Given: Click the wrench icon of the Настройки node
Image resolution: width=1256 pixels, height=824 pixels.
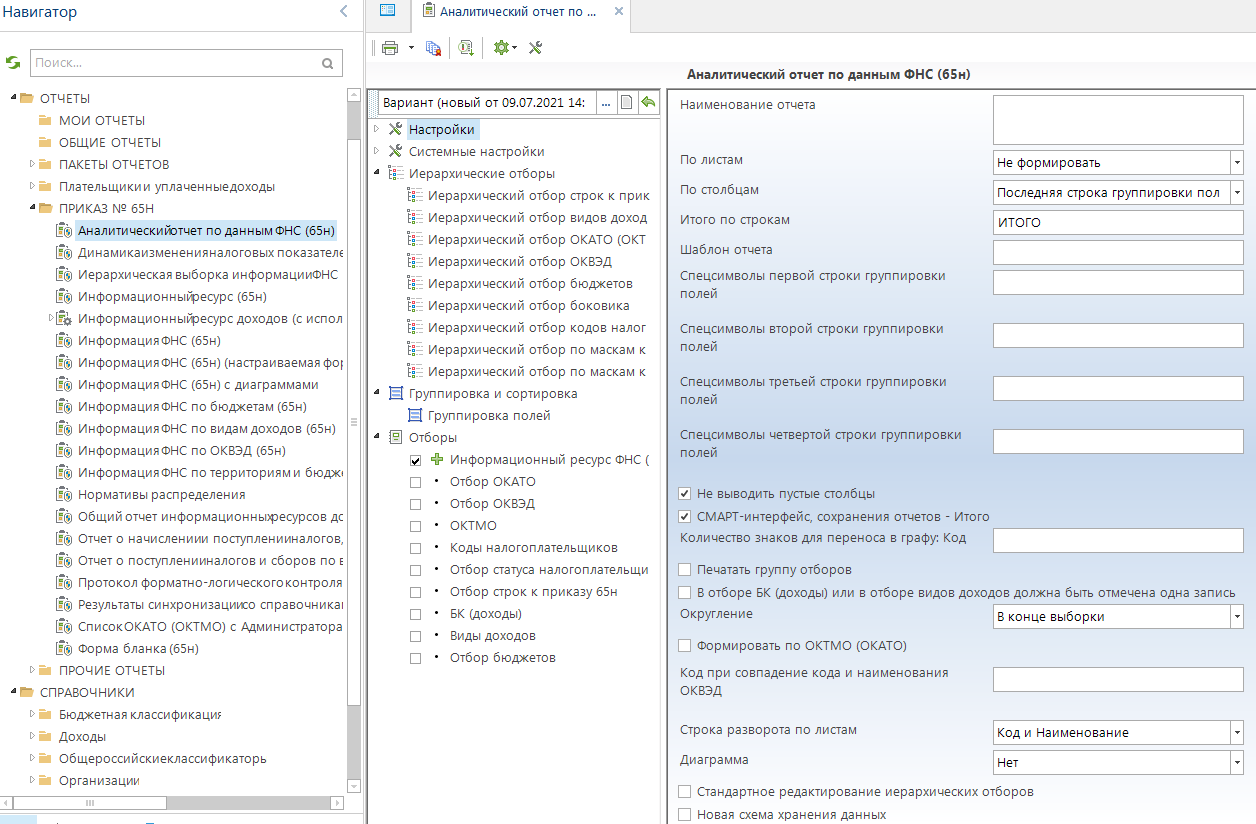Looking at the screenshot, I should point(395,129).
